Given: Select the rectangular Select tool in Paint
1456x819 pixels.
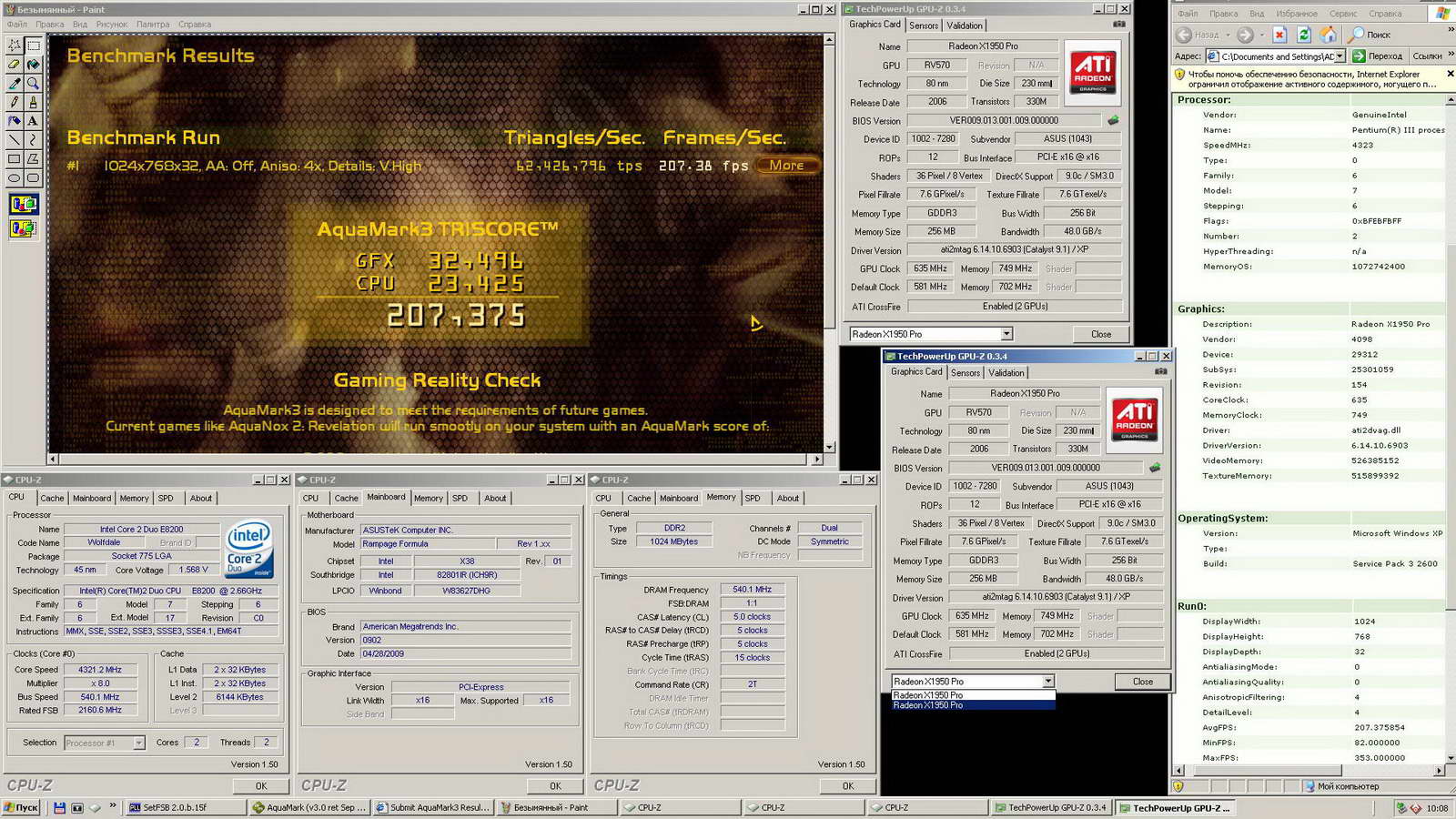Looking at the screenshot, I should tap(34, 45).
